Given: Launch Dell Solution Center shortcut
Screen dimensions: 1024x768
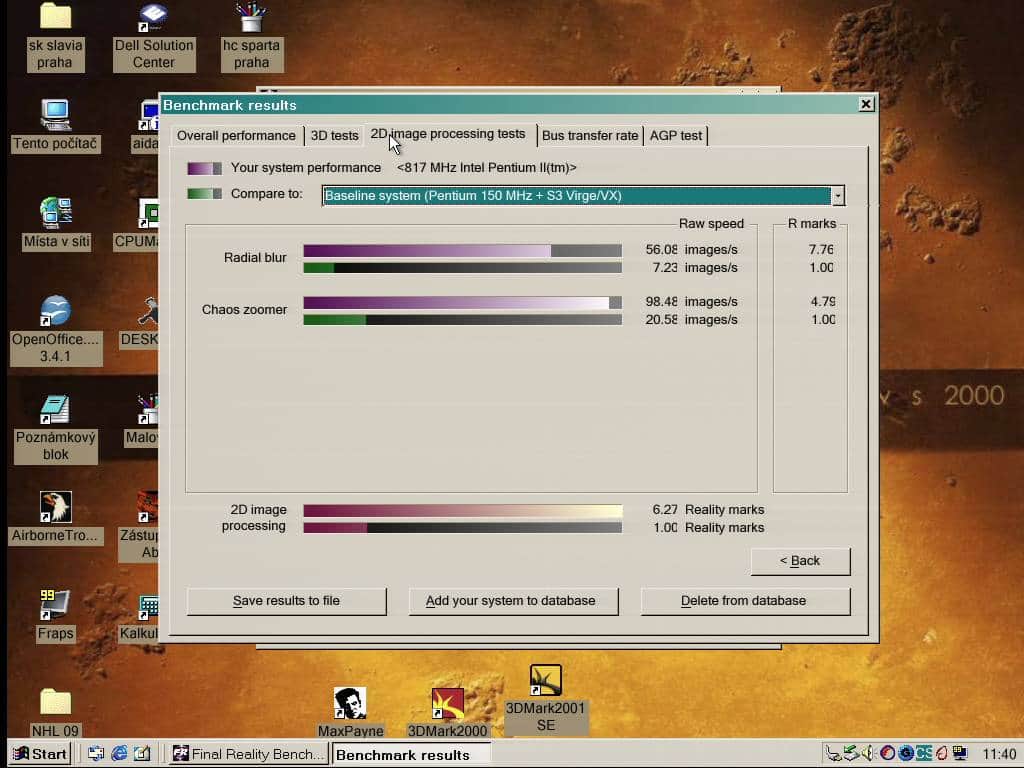Looking at the screenshot, I should [x=153, y=36].
